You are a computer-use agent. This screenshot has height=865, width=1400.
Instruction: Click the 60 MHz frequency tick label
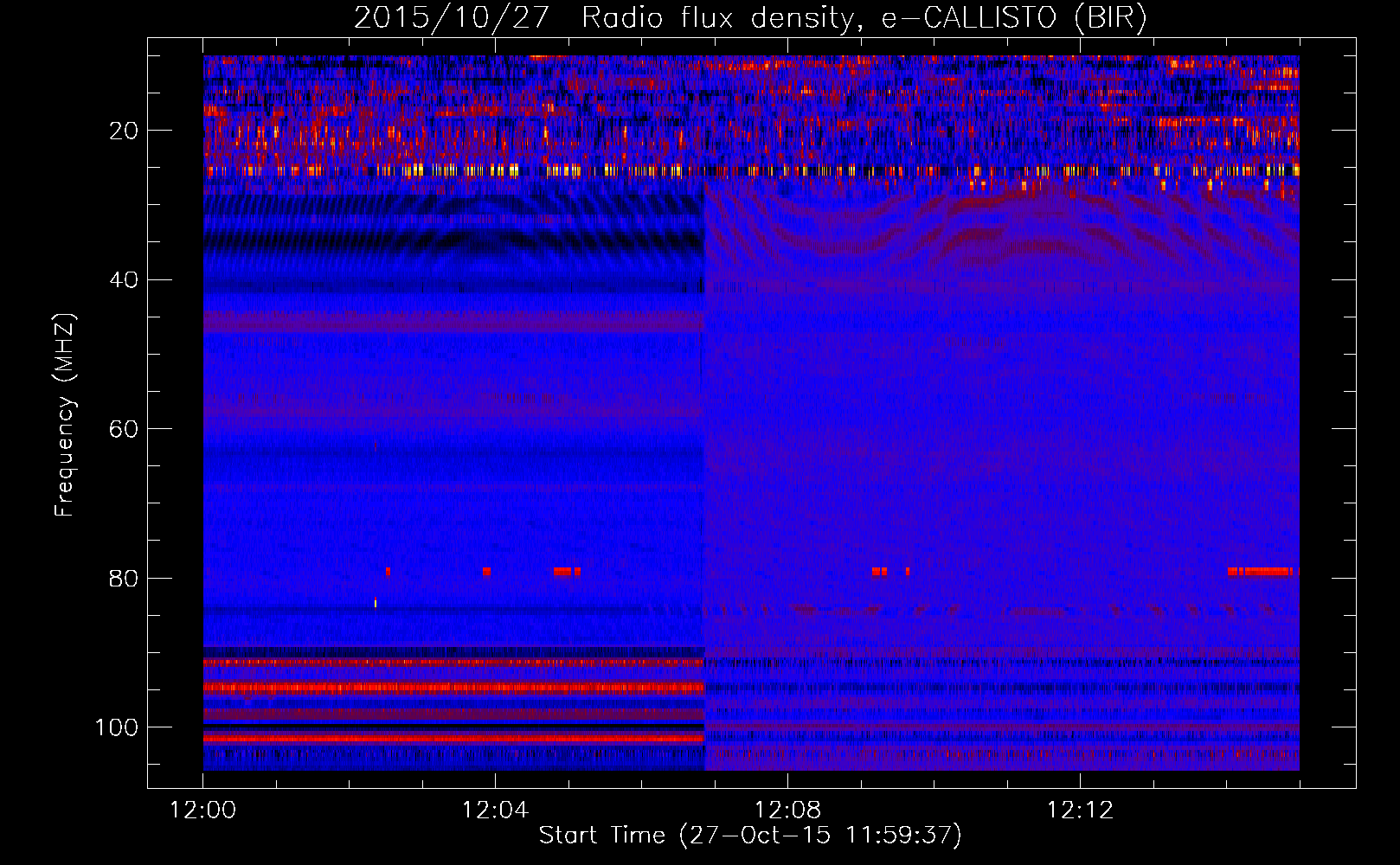pyautogui.click(x=124, y=429)
